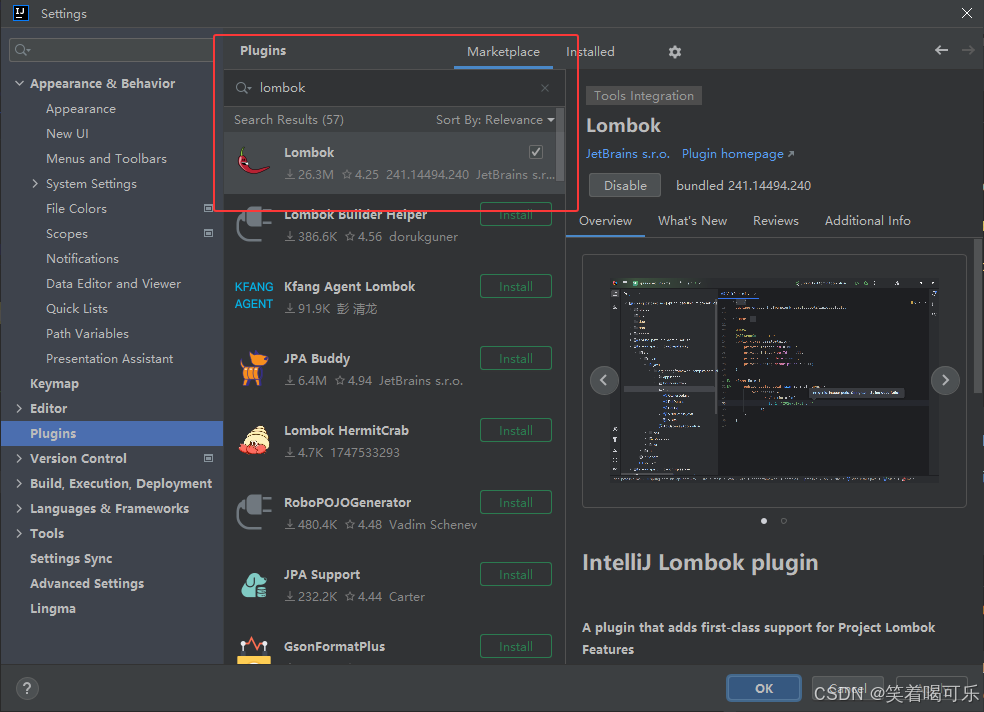Go back with the left arrow icon

click(x=941, y=50)
